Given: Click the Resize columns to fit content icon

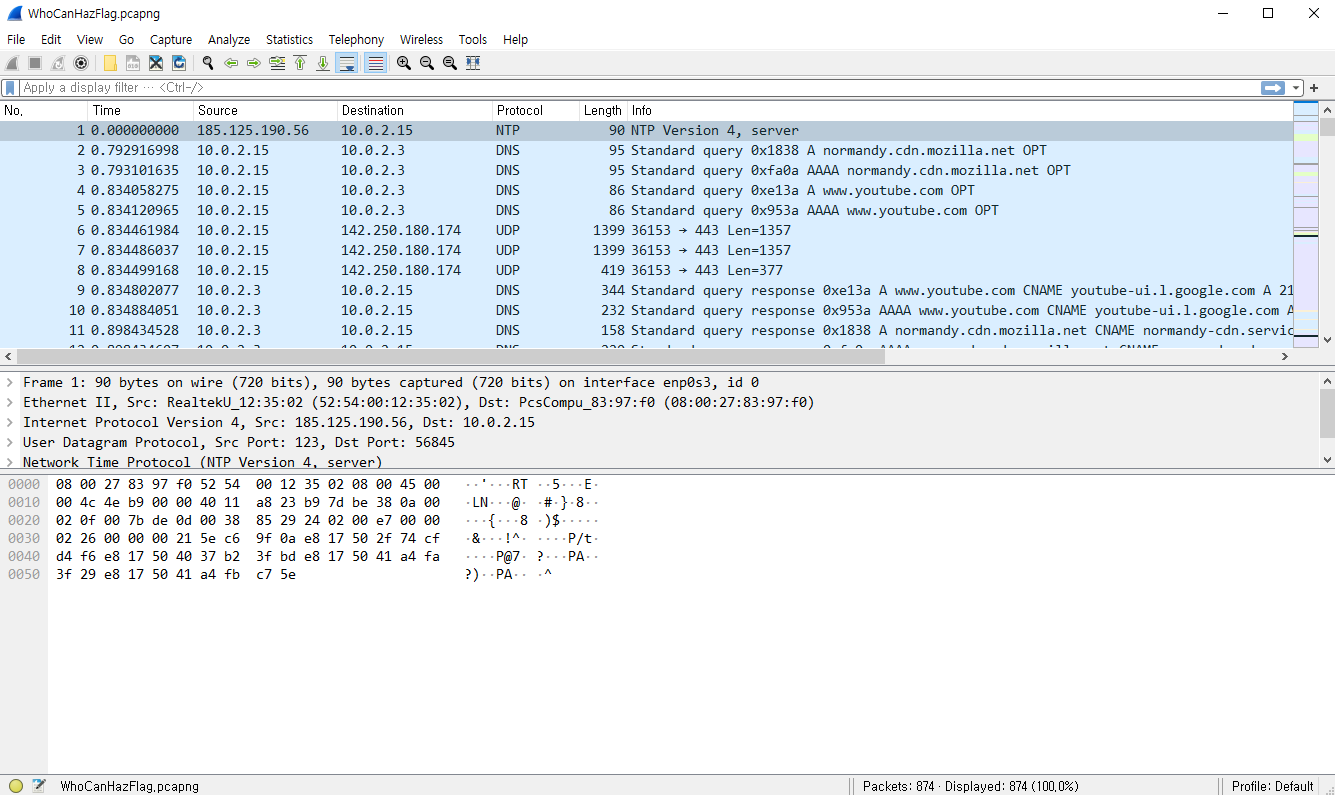Looking at the screenshot, I should pos(473,63).
